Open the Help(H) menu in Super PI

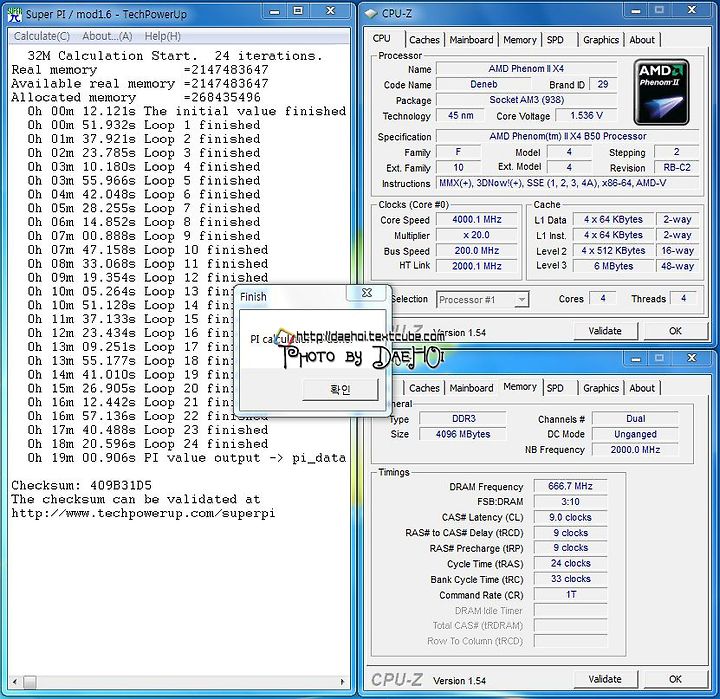163,36
